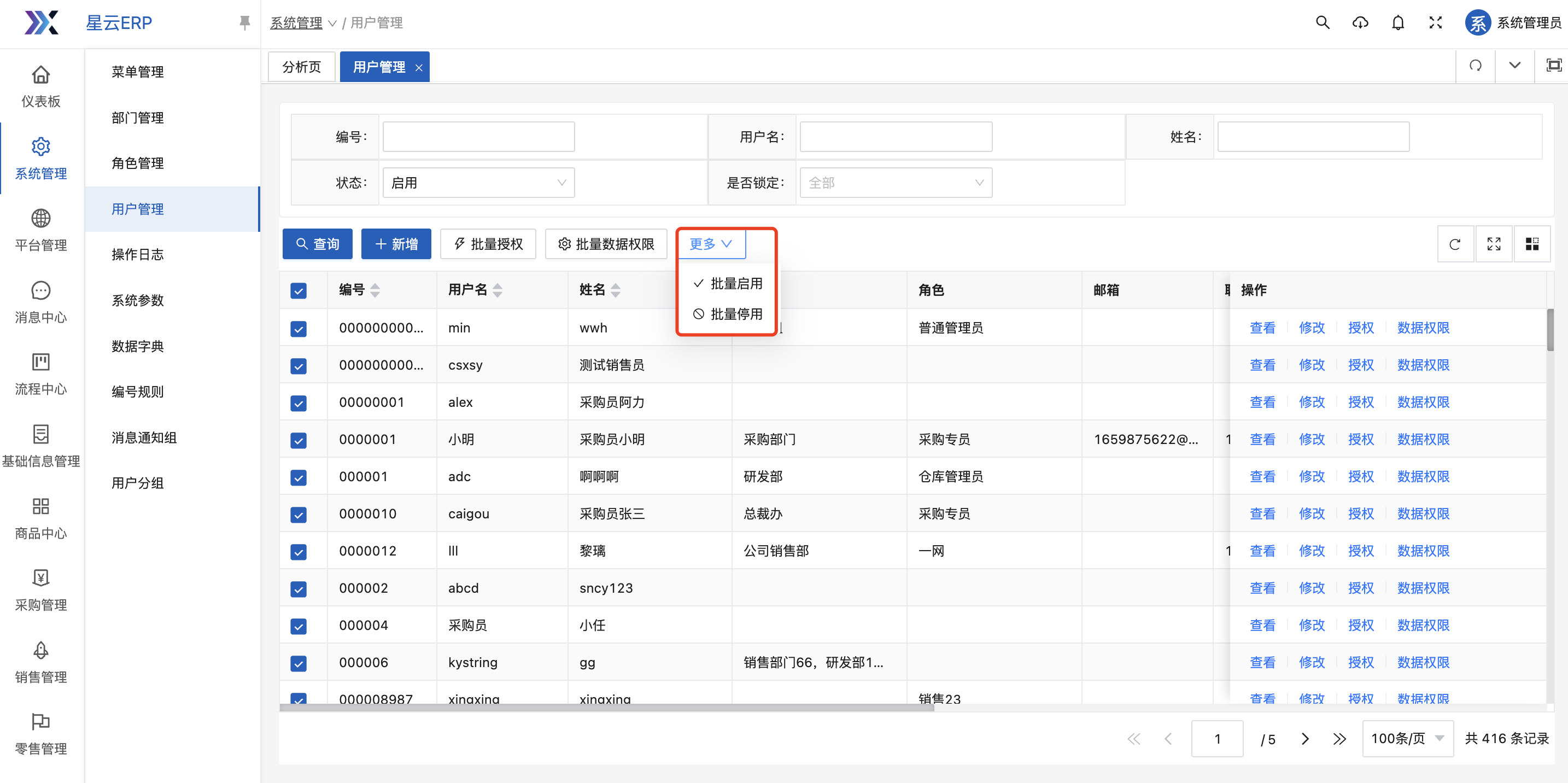Open column settings grid icon
This screenshot has height=783, width=1568.
point(1531,244)
